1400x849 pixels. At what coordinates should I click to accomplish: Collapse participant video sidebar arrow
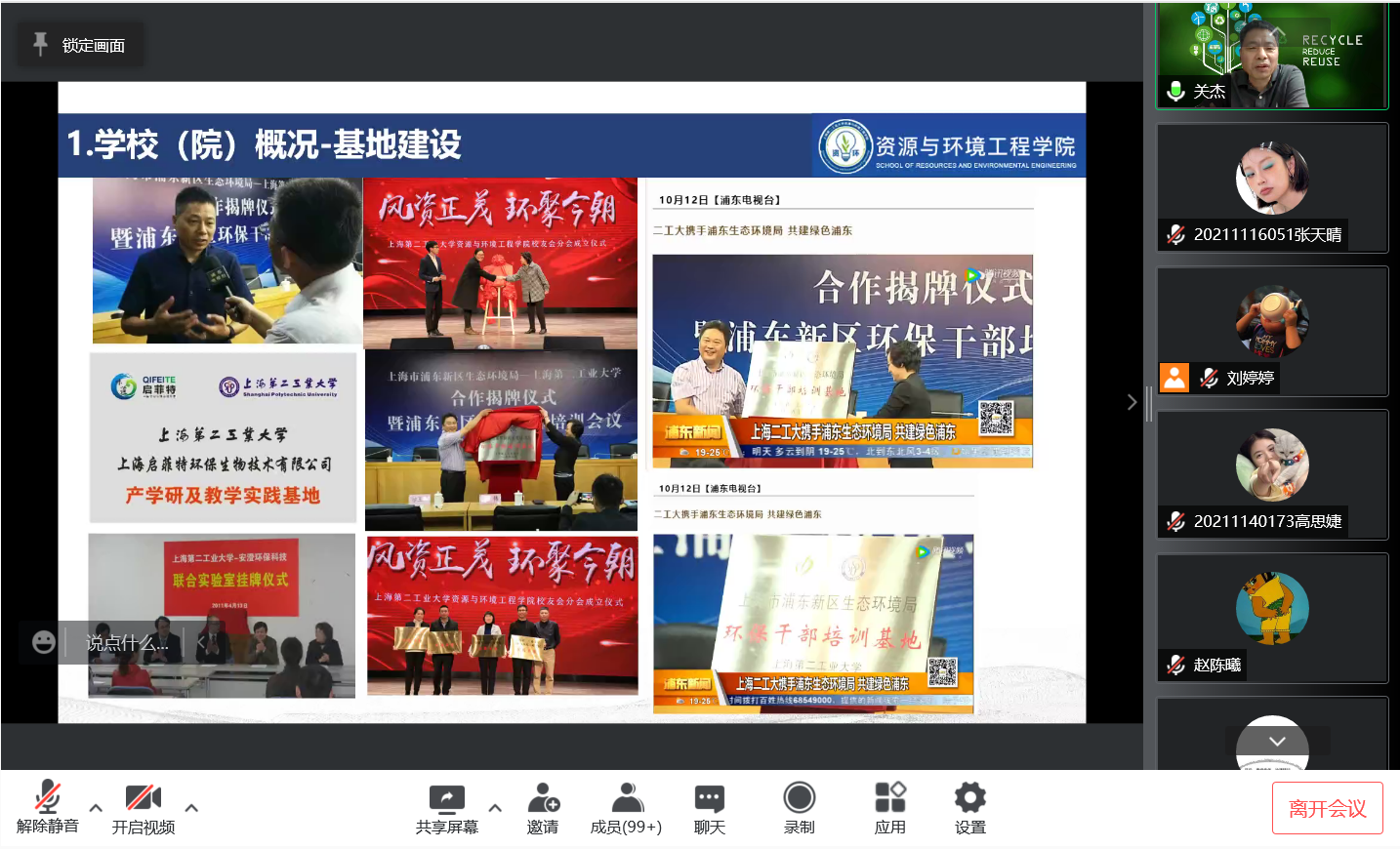tap(1132, 402)
